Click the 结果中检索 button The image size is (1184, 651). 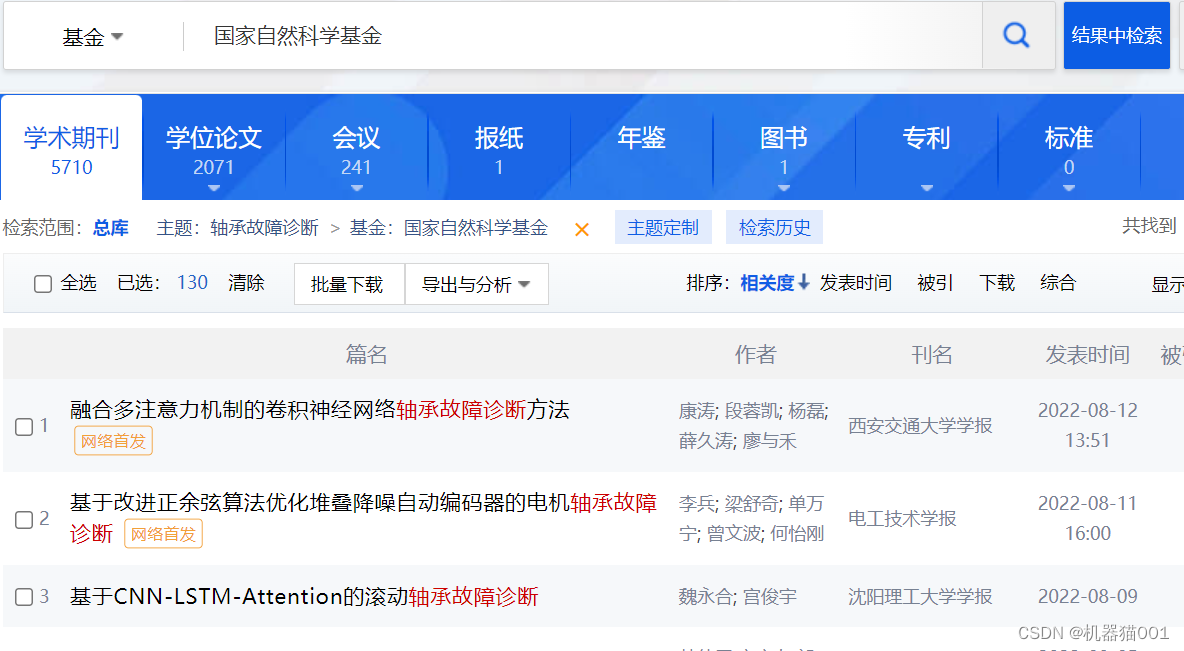[1117, 35]
